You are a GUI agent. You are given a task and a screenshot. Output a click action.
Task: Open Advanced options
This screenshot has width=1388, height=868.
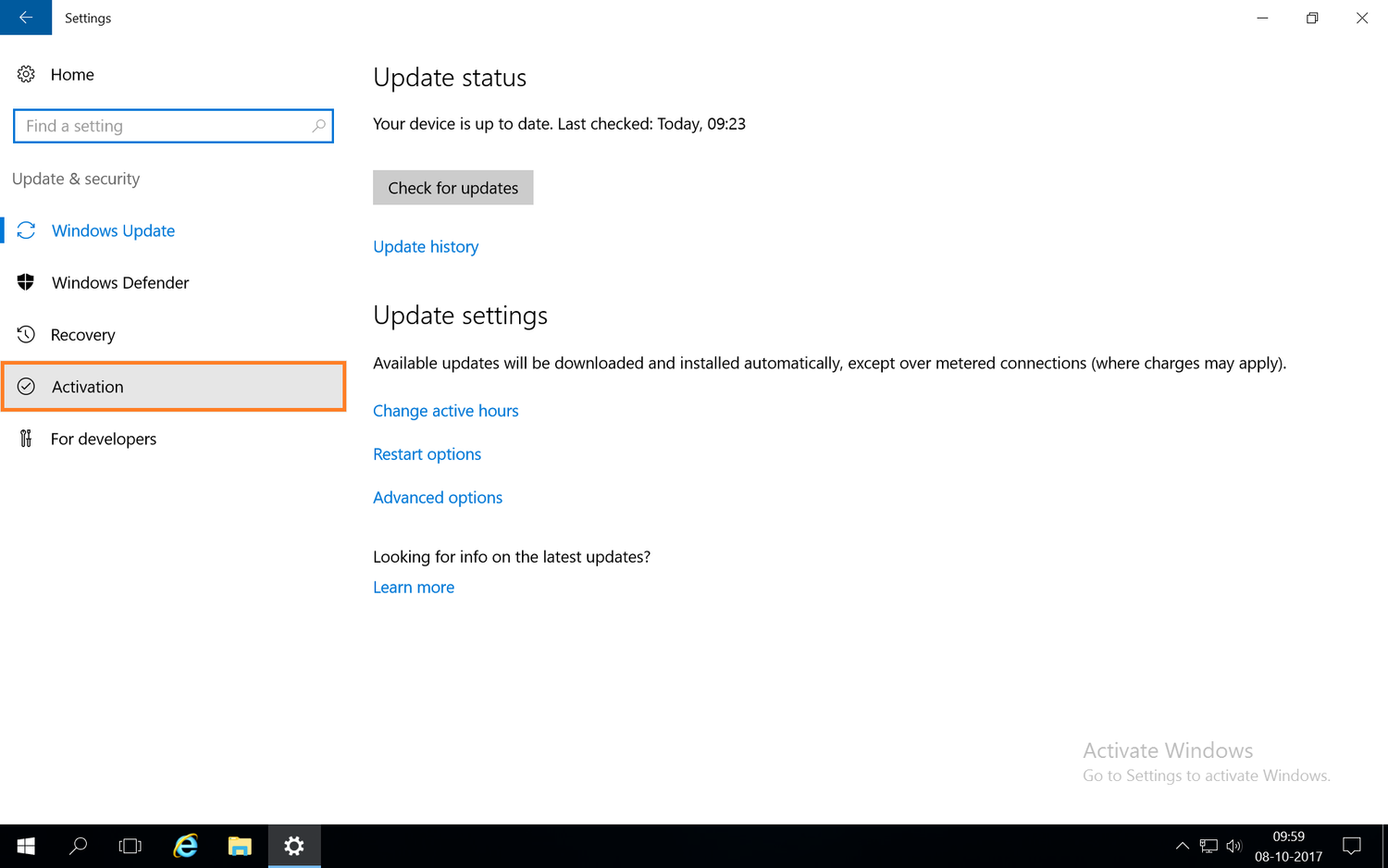tap(438, 497)
